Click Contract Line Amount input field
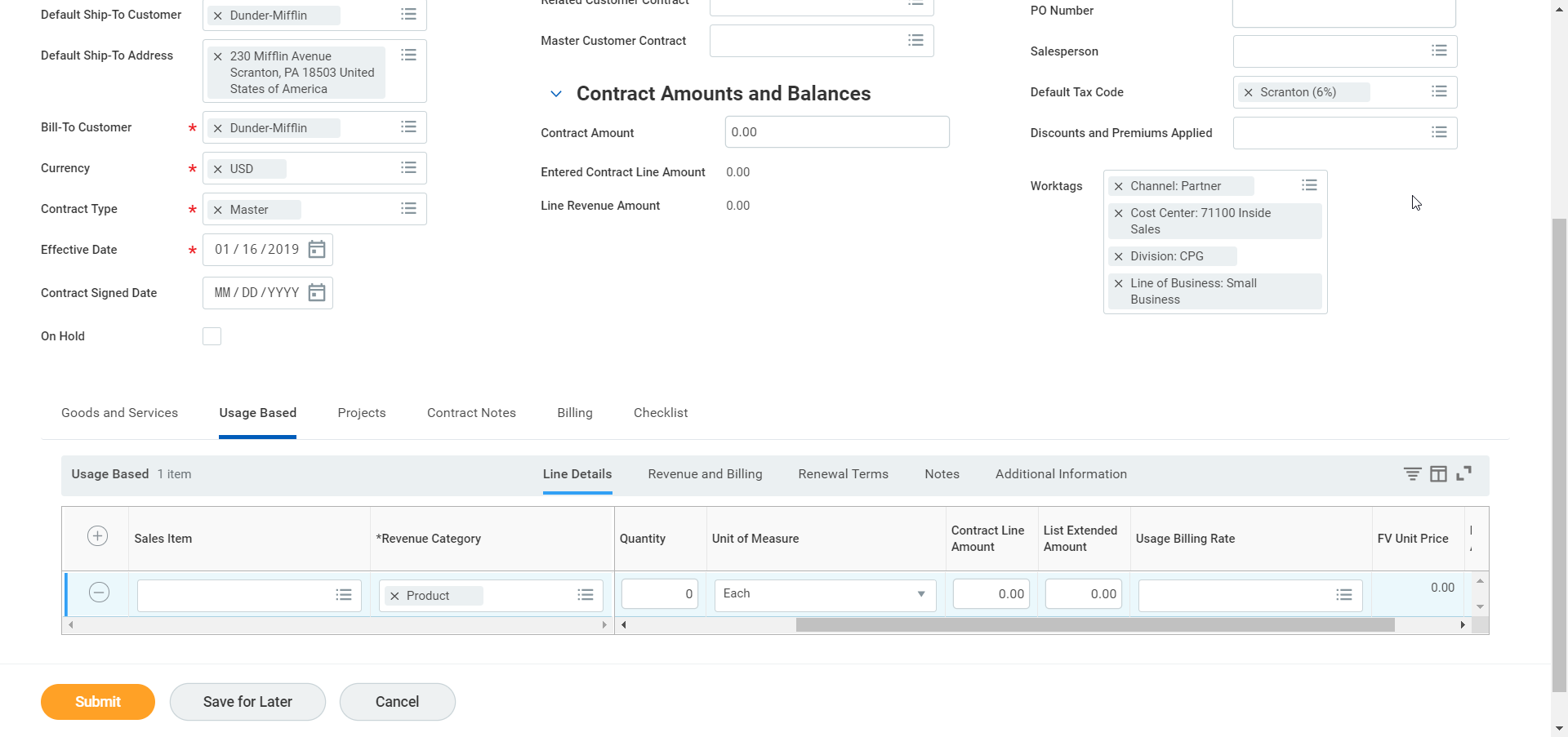Viewport: 1568px width, 737px height. click(991, 594)
